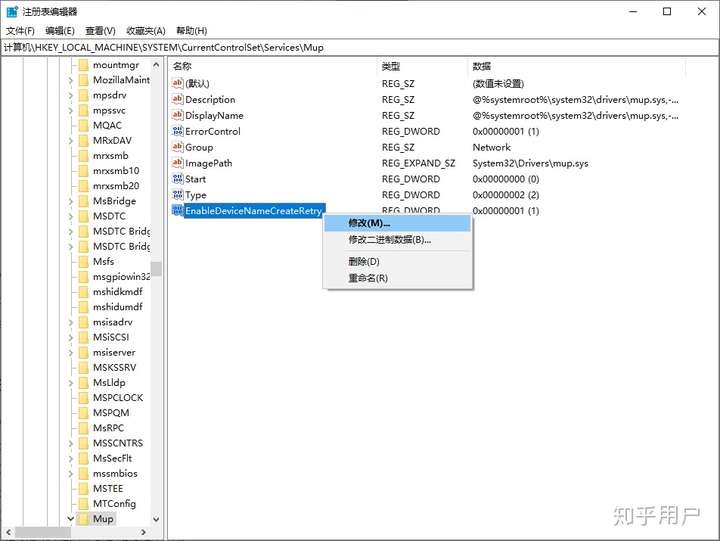Select the mrxsmb10 tree item
The width and height of the screenshot is (720, 541).
pos(116,171)
